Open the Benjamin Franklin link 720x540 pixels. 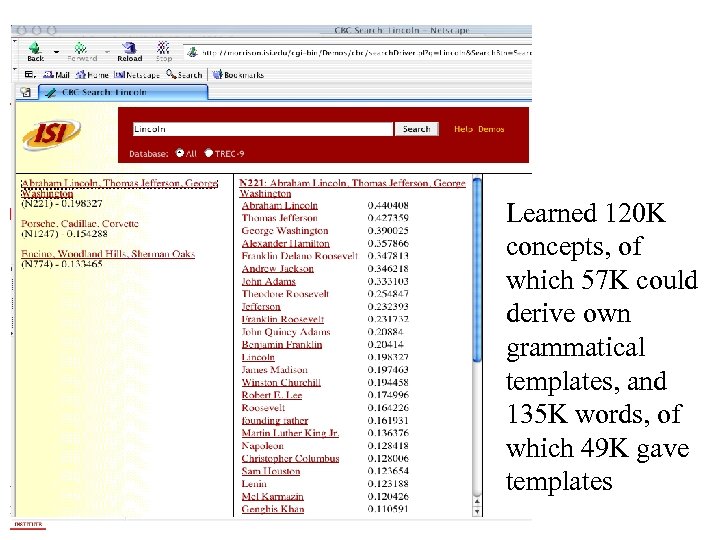click(x=282, y=344)
